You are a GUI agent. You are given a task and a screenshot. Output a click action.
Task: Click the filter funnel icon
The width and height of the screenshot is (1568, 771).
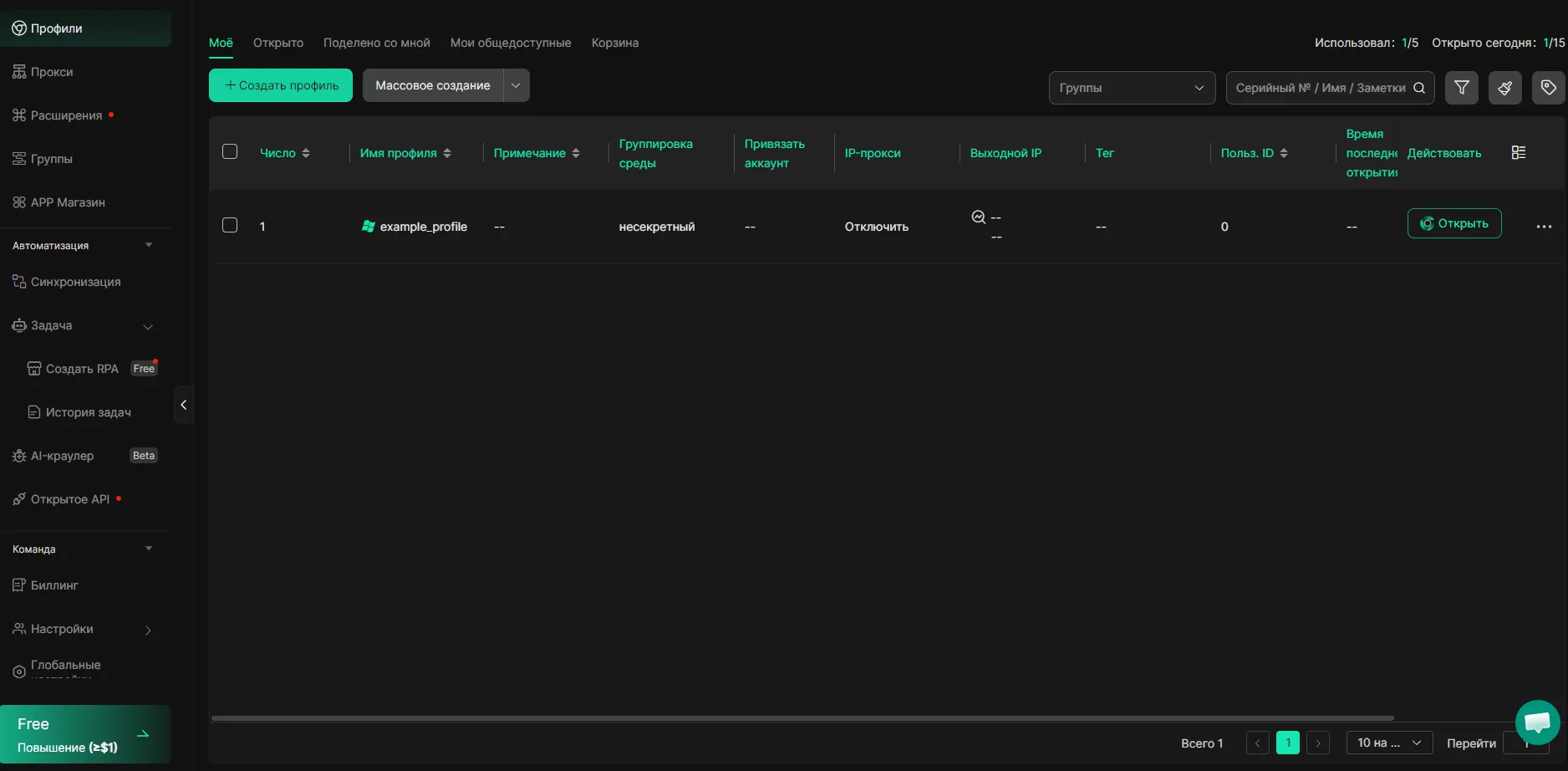point(1461,88)
